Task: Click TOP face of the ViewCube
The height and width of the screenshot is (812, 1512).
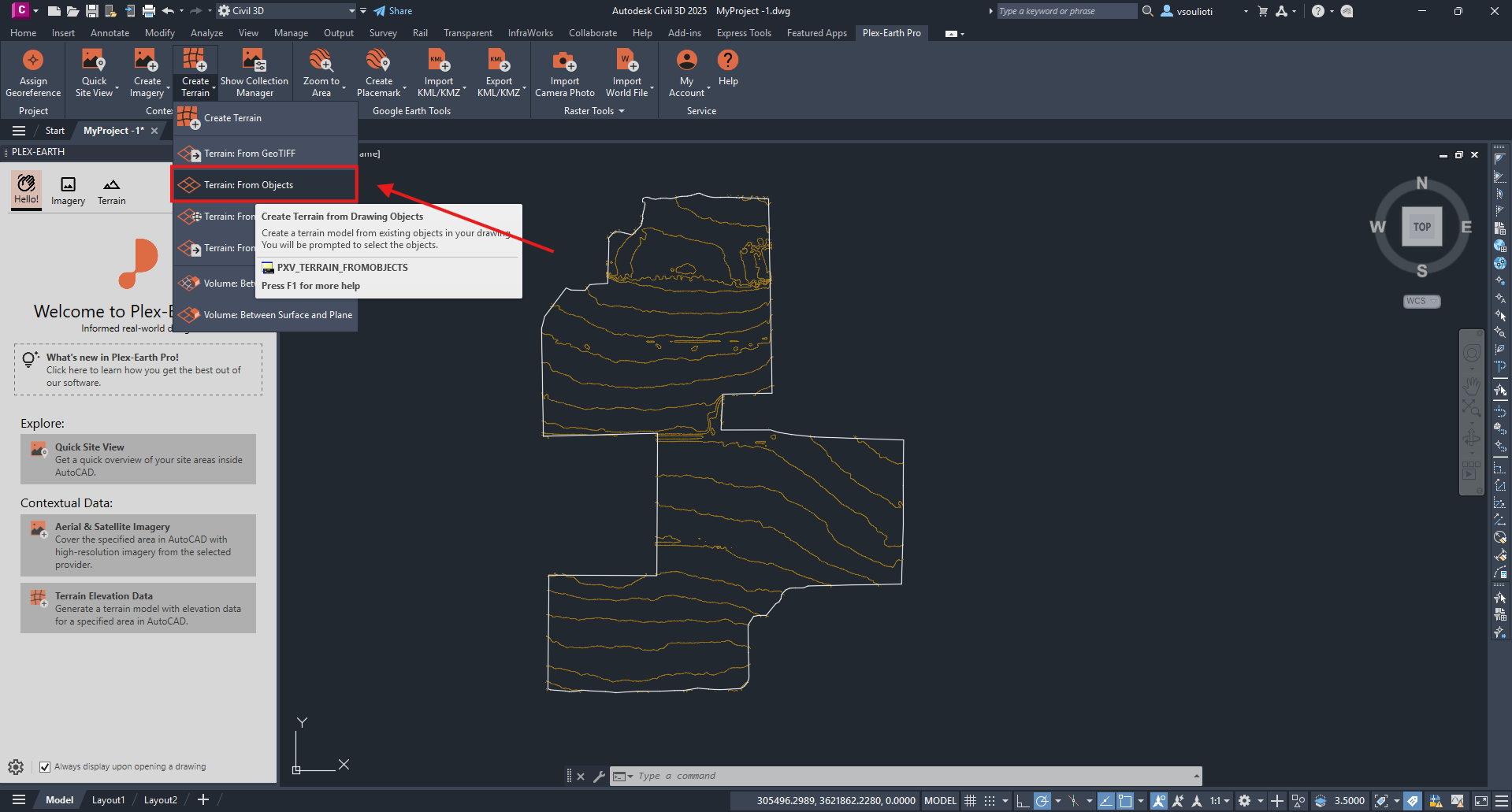Action: (x=1421, y=227)
